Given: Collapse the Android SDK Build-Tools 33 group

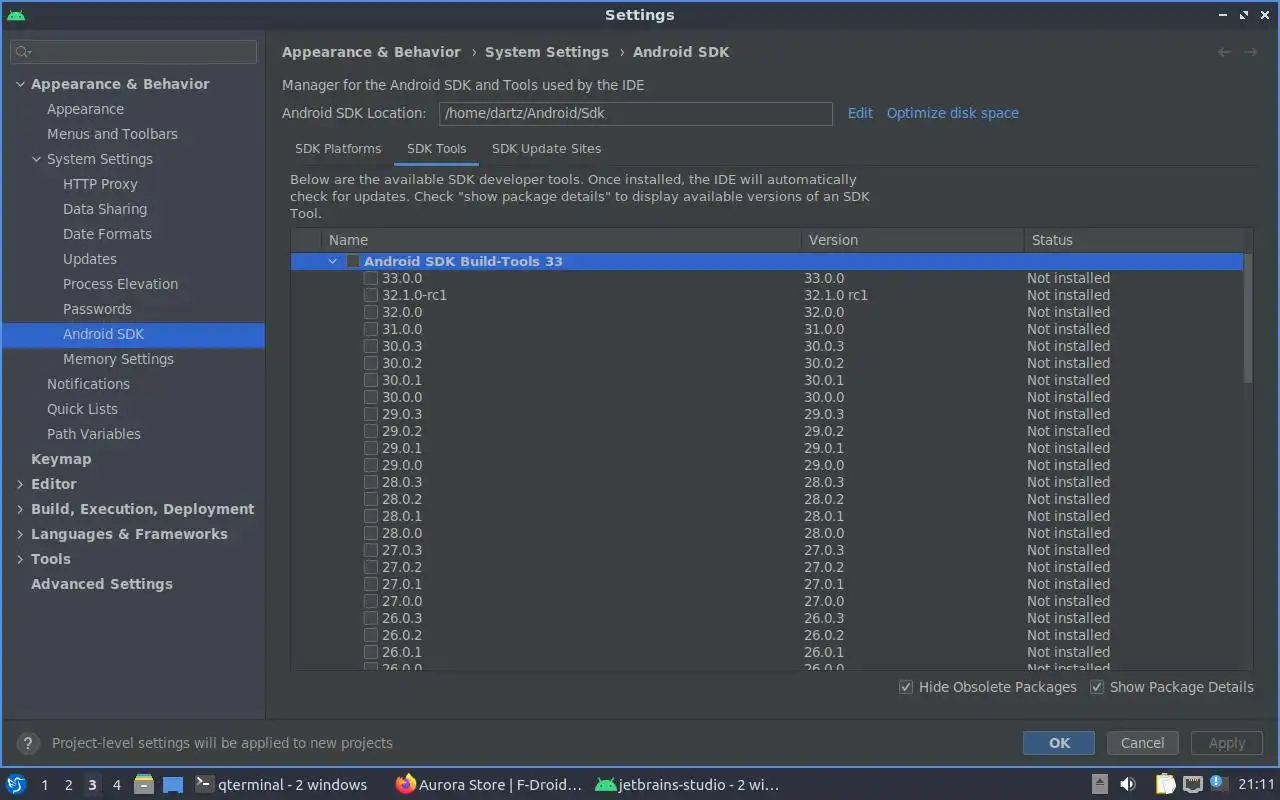Looking at the screenshot, I should [x=333, y=261].
